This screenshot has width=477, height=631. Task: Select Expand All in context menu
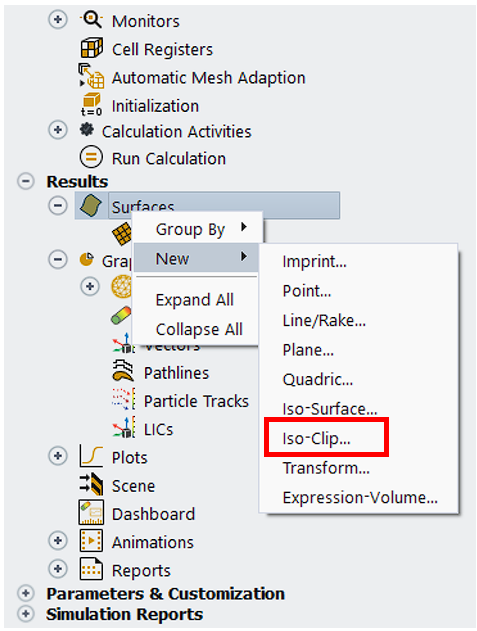(x=194, y=300)
